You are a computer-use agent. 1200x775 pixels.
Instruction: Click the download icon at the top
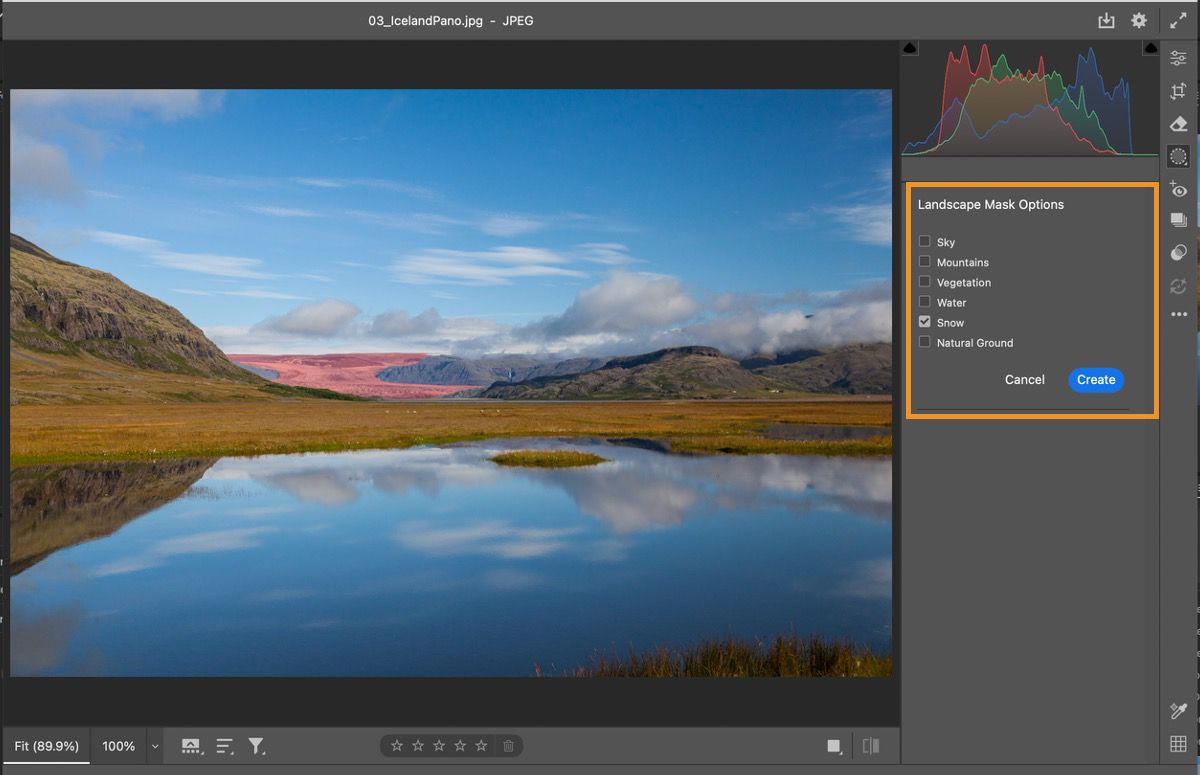coord(1106,20)
